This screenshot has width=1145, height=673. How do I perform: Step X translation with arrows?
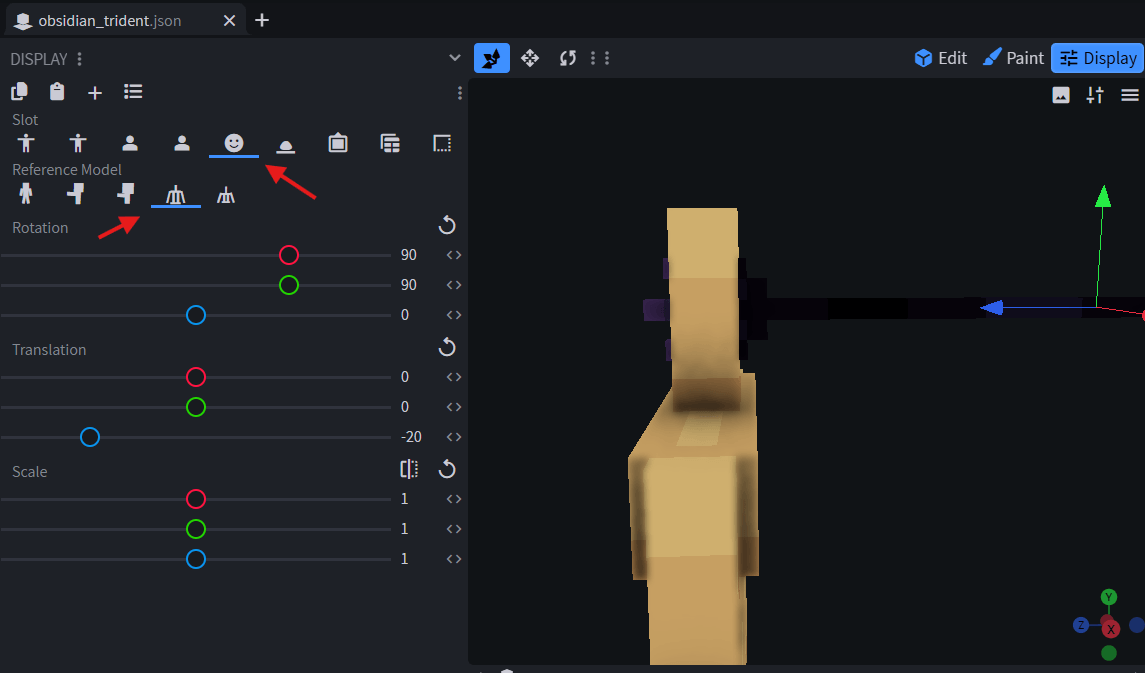click(x=454, y=377)
